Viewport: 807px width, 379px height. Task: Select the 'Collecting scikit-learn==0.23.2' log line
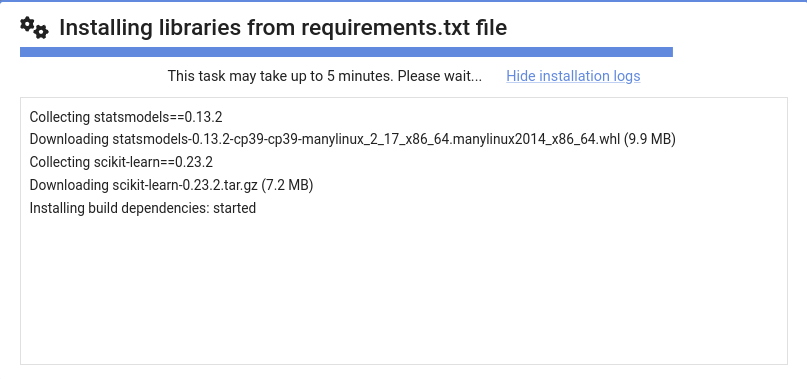click(x=121, y=162)
